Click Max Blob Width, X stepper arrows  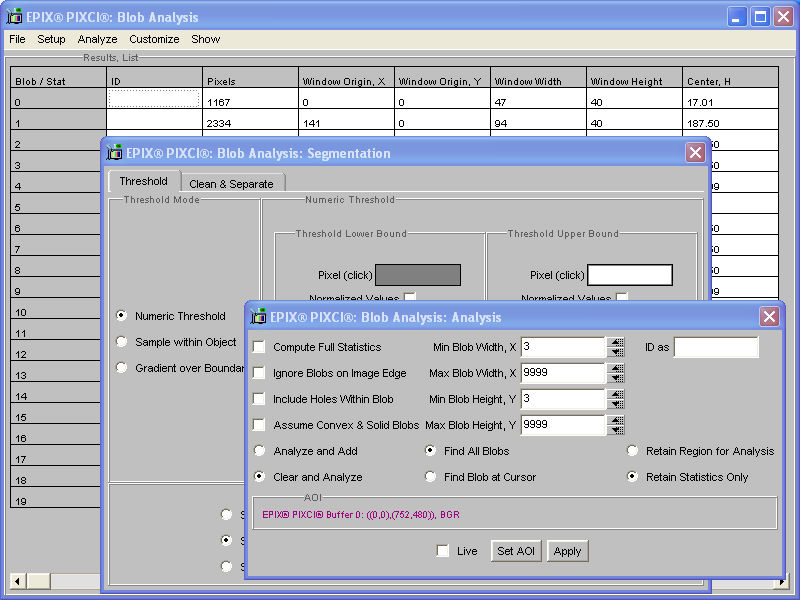616,373
